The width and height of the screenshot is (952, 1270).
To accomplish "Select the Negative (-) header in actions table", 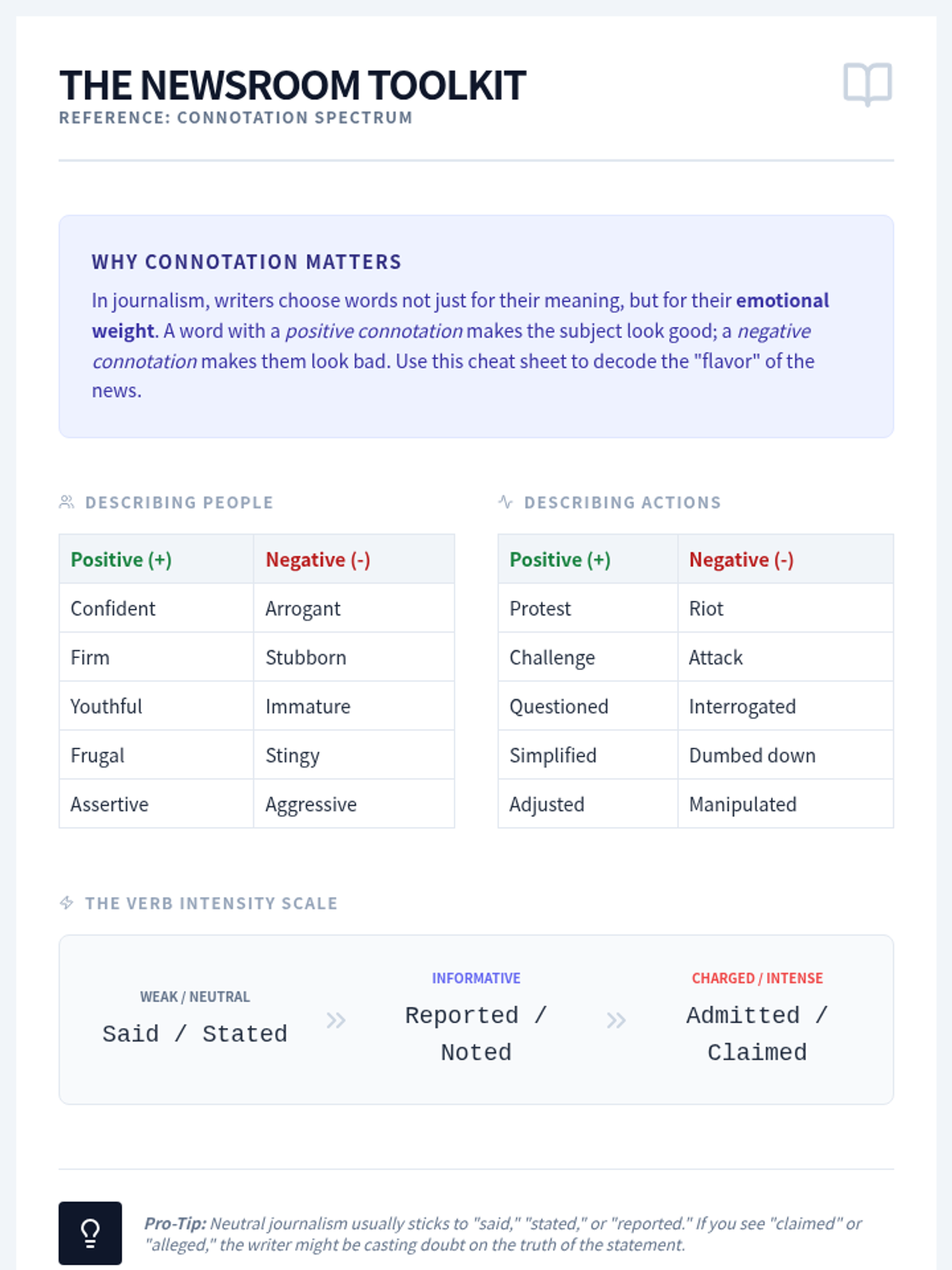I will 741,560.
